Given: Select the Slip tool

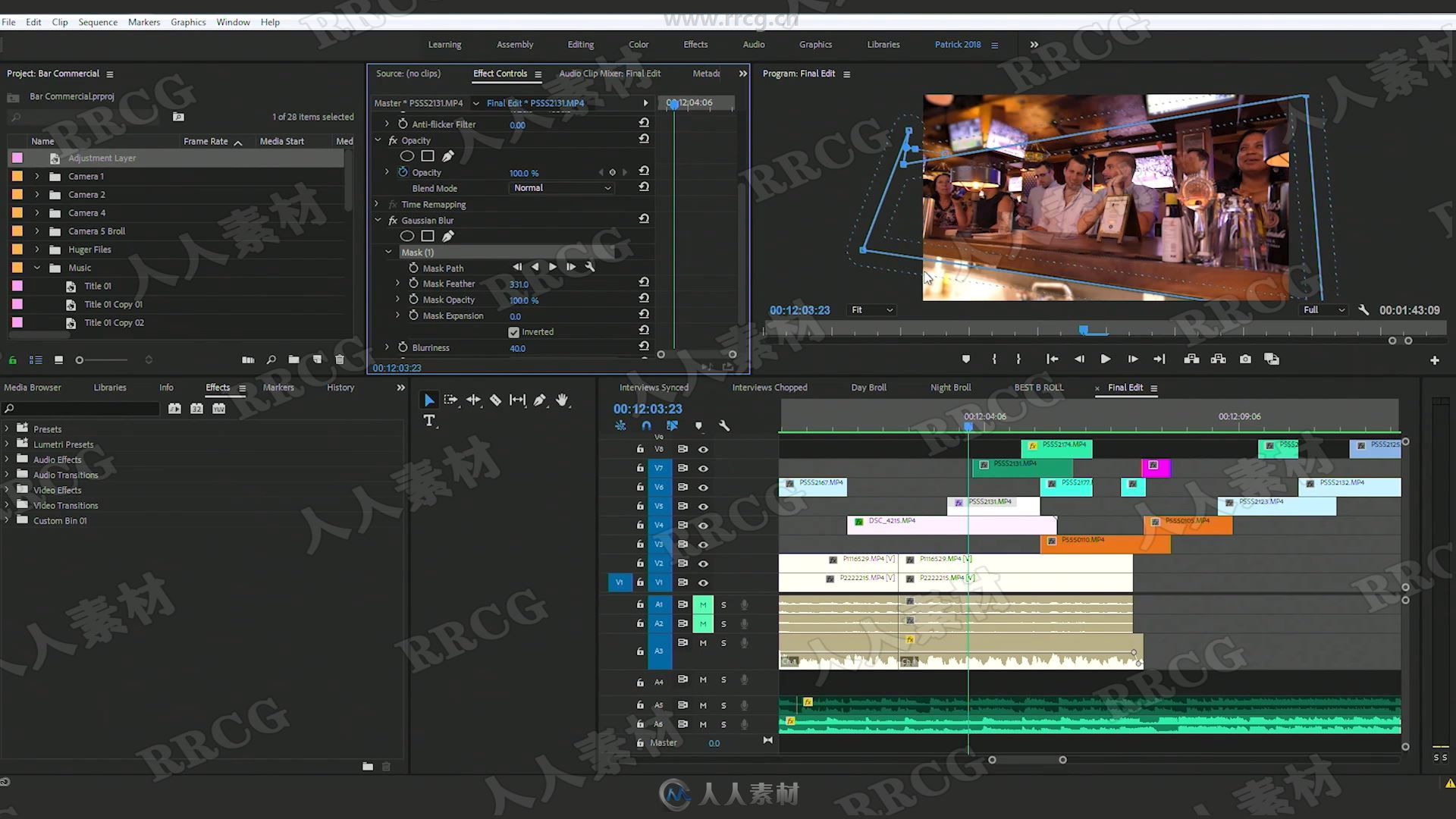Looking at the screenshot, I should [517, 400].
